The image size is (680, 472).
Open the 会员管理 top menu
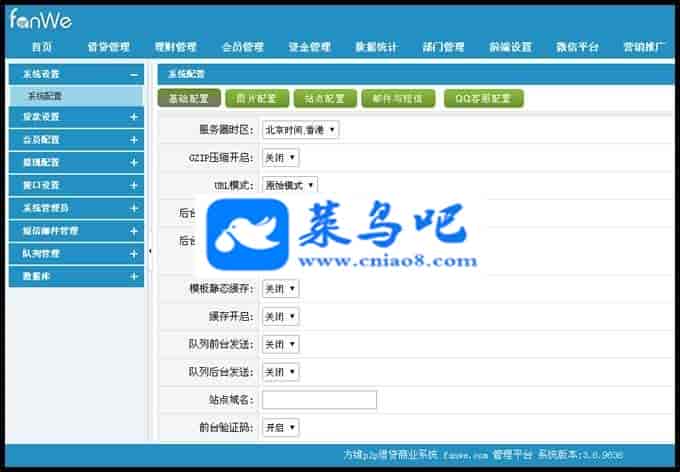click(243, 47)
